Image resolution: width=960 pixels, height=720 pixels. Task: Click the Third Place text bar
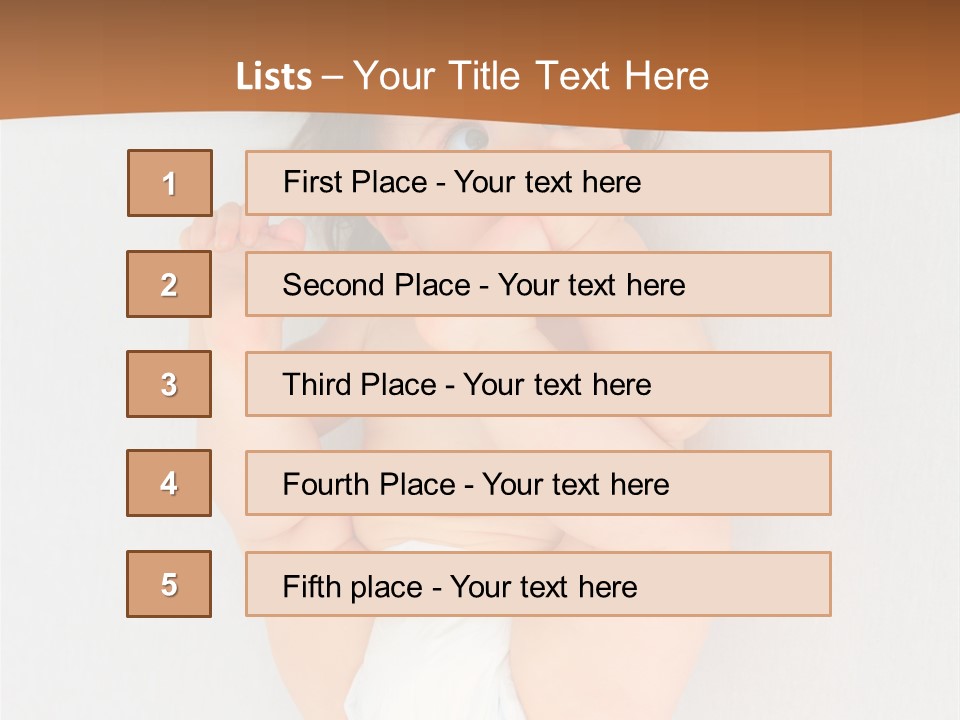(x=538, y=384)
